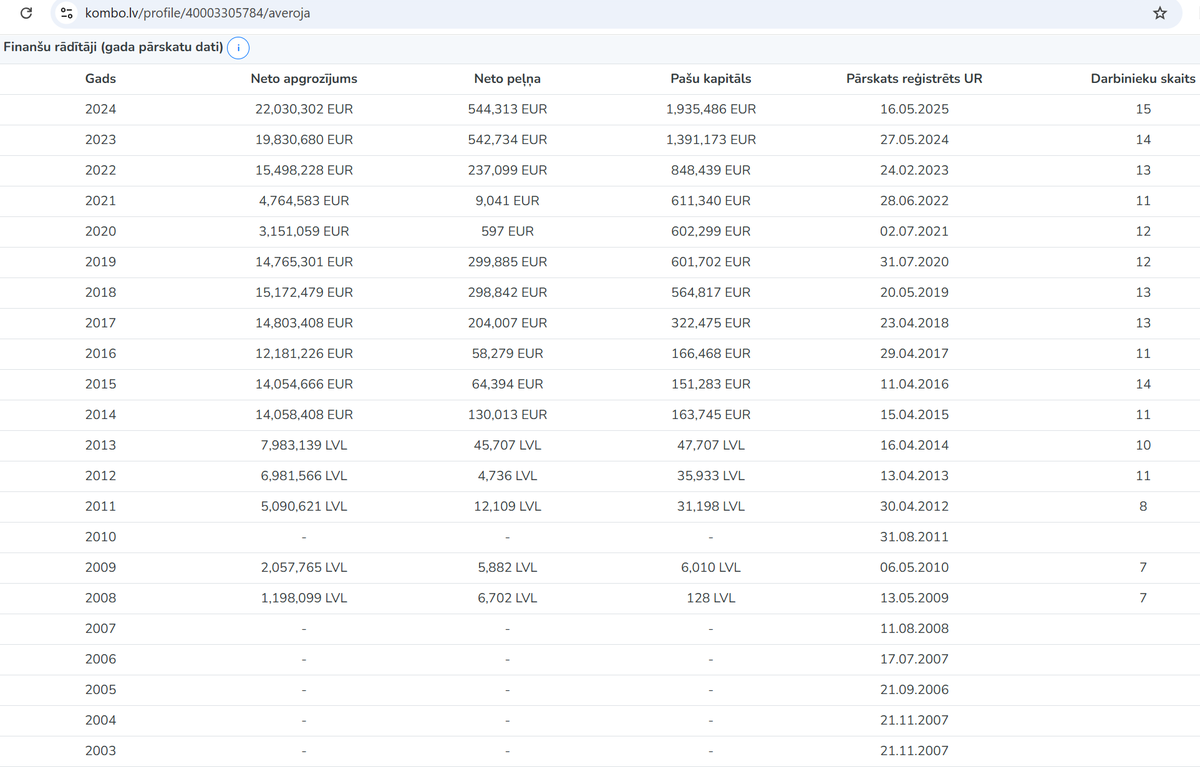Screen dimensions: 1200x767
Task: Select equity value 31,198 LVL
Action: coord(711,507)
